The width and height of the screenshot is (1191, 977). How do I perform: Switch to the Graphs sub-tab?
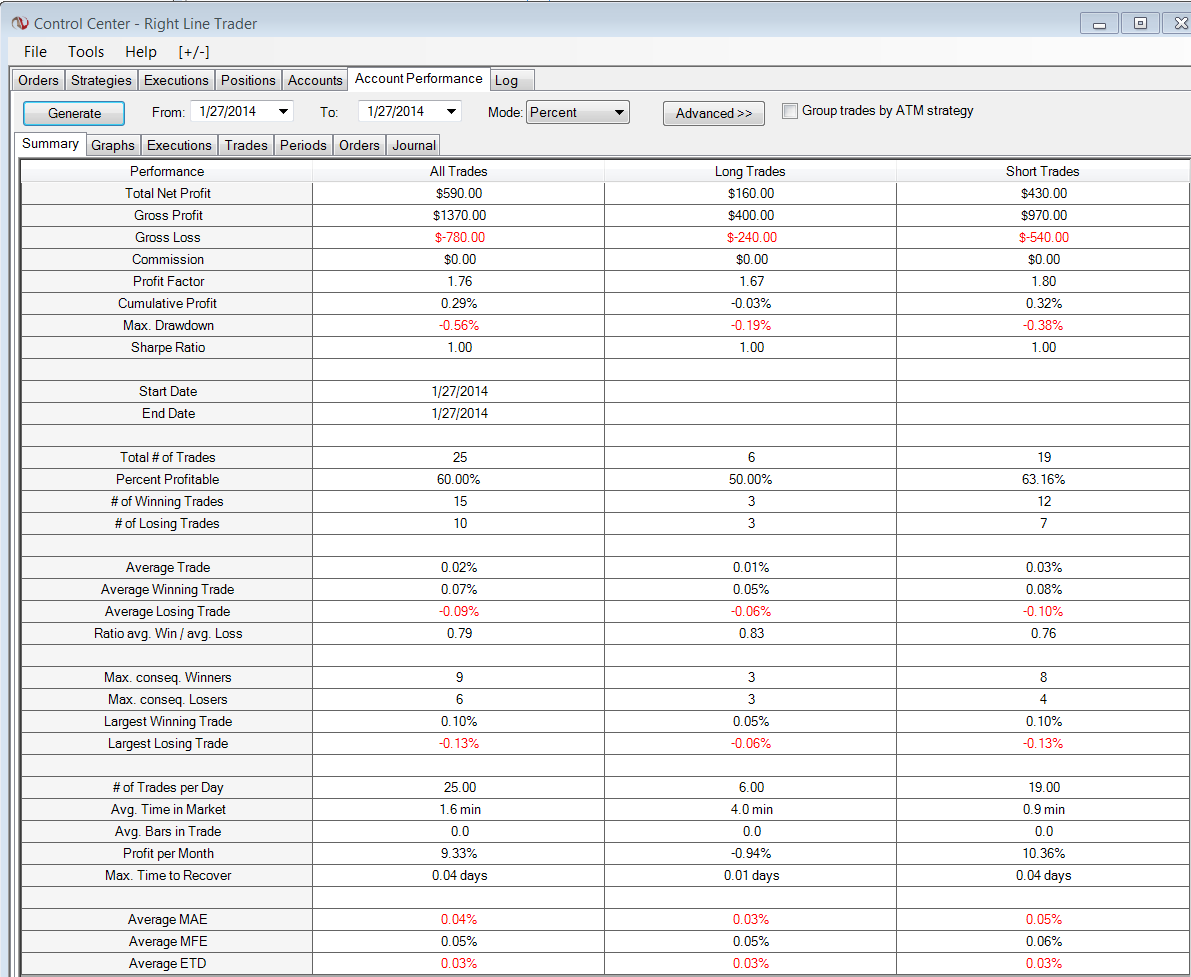[113, 145]
